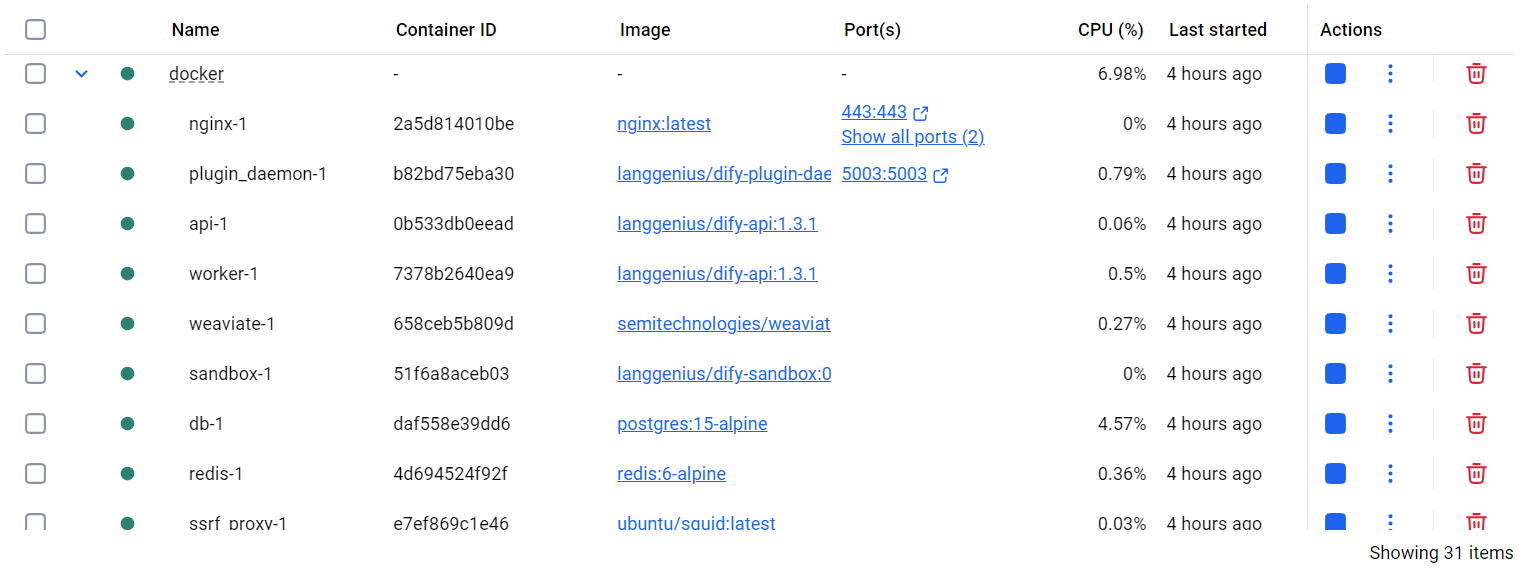Toggle the select all containers checkbox

36,30
